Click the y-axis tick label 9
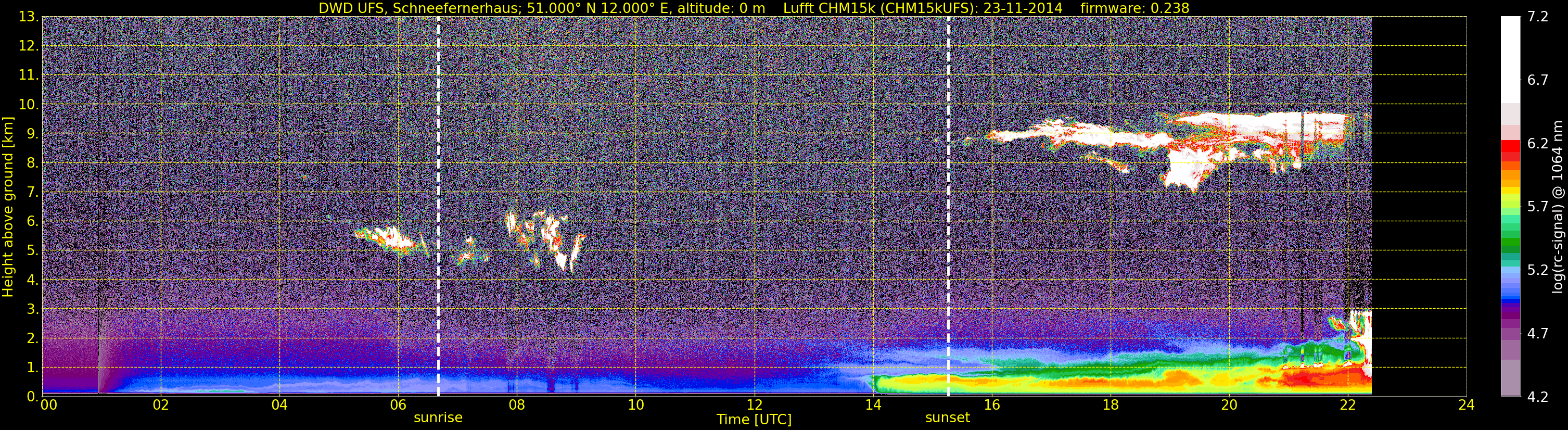The image size is (1568, 430). click(x=32, y=133)
